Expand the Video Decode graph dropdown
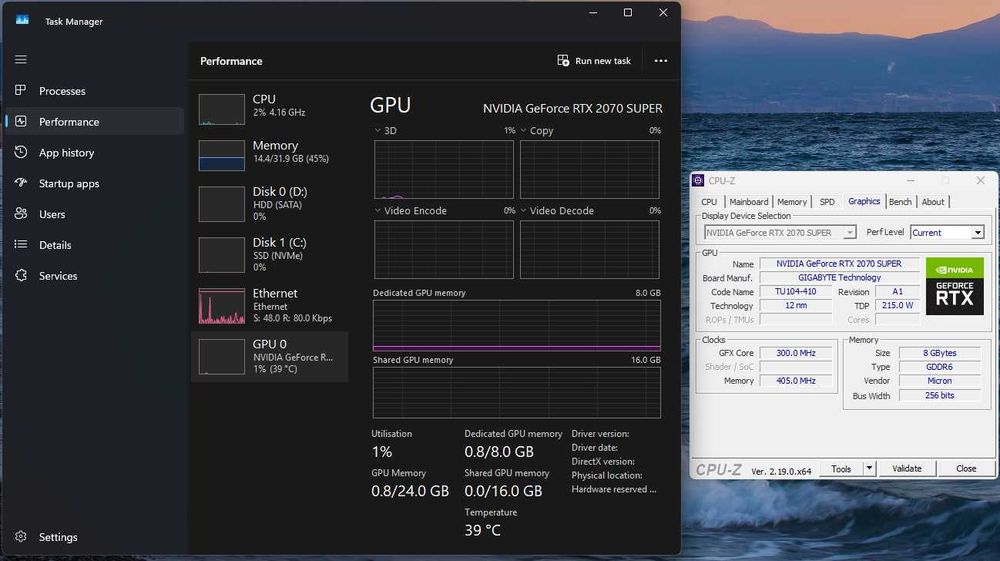The width and height of the screenshot is (1000, 561). pos(524,210)
